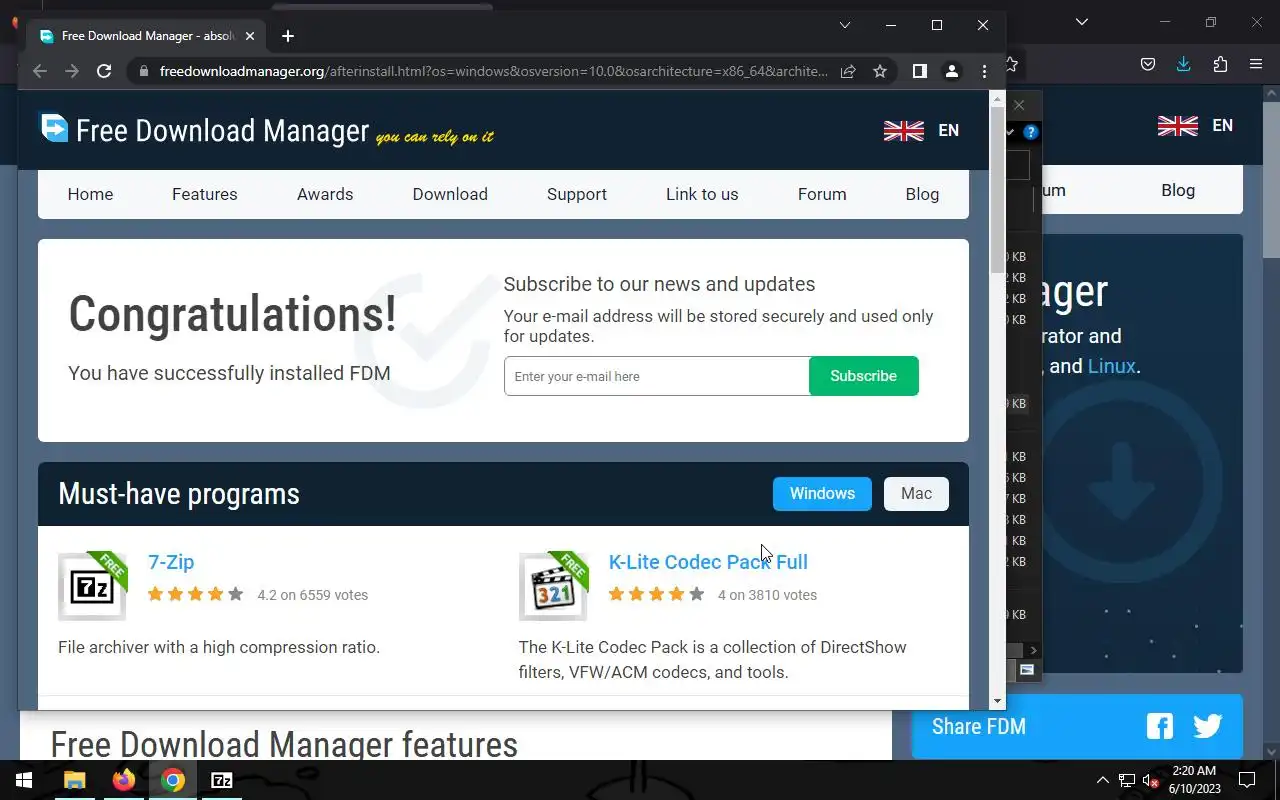Viewport: 1280px width, 800px height.
Task: Open the Blog nav item in Chrome
Action: 922,194
